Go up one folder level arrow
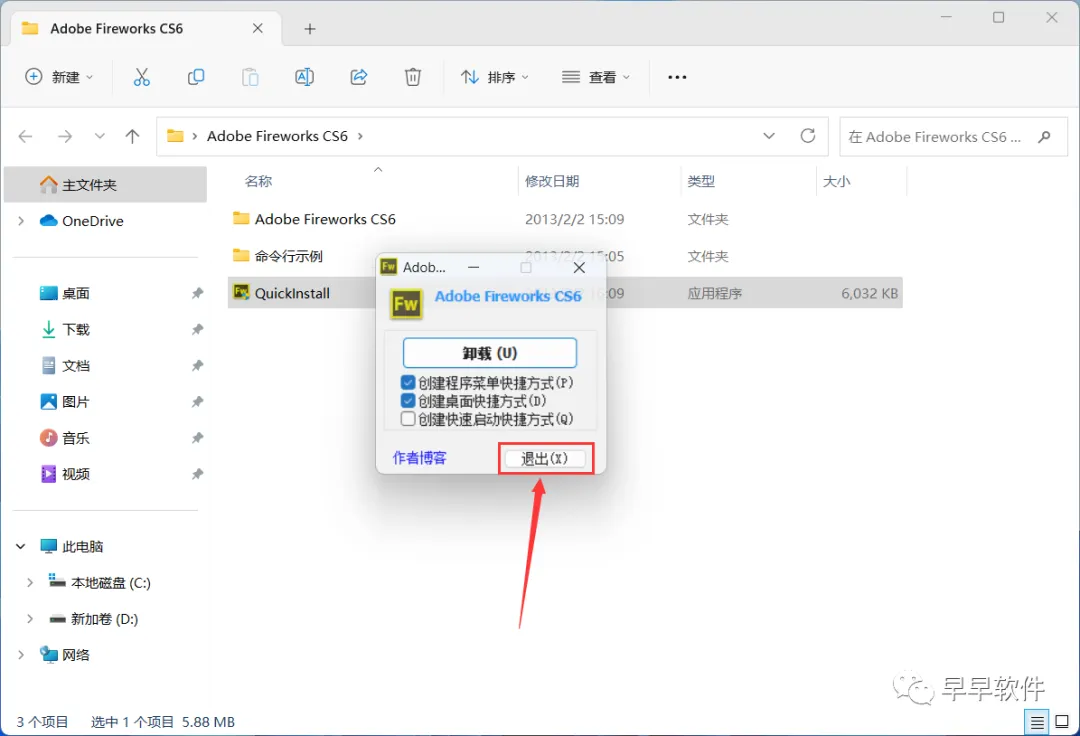The height and width of the screenshot is (736, 1080). [x=132, y=136]
